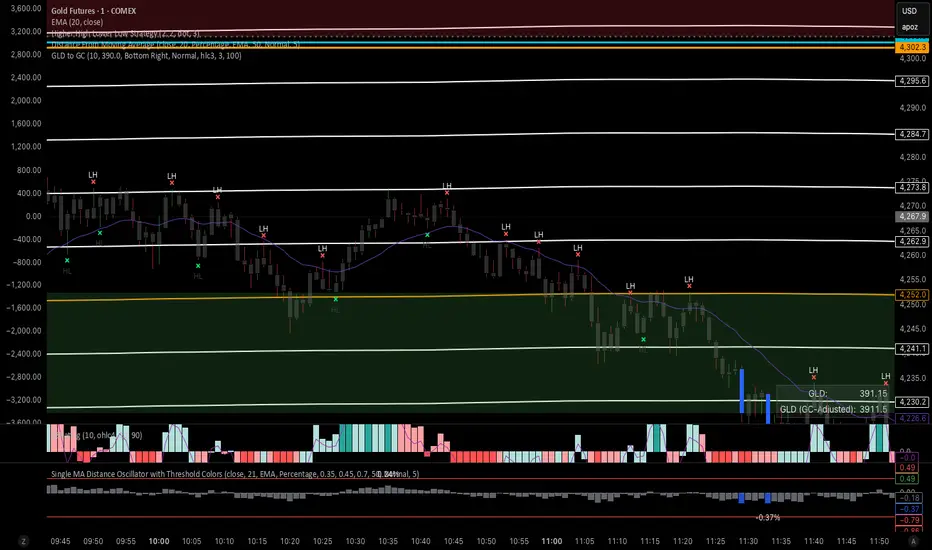Click the 4,284.7 price axis label
The height and width of the screenshot is (550, 932).
[912, 134]
